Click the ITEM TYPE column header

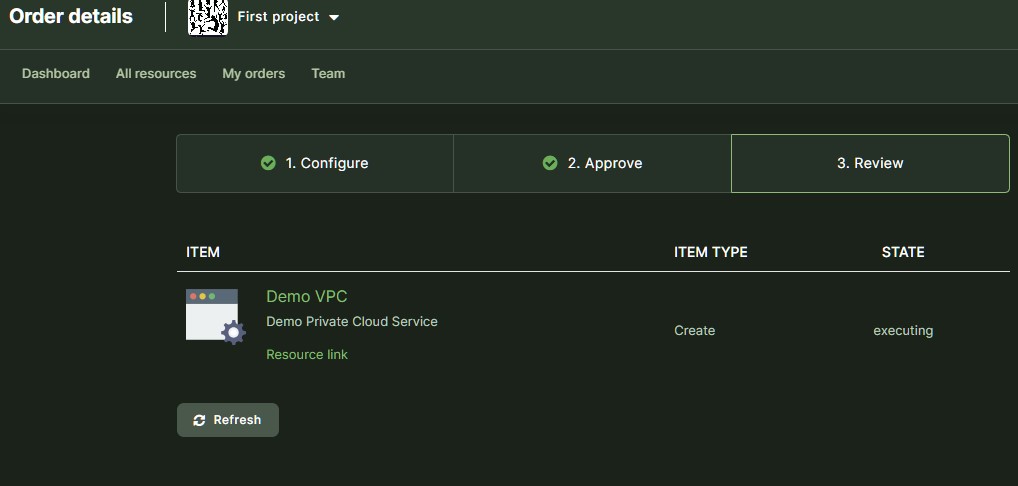coord(710,252)
